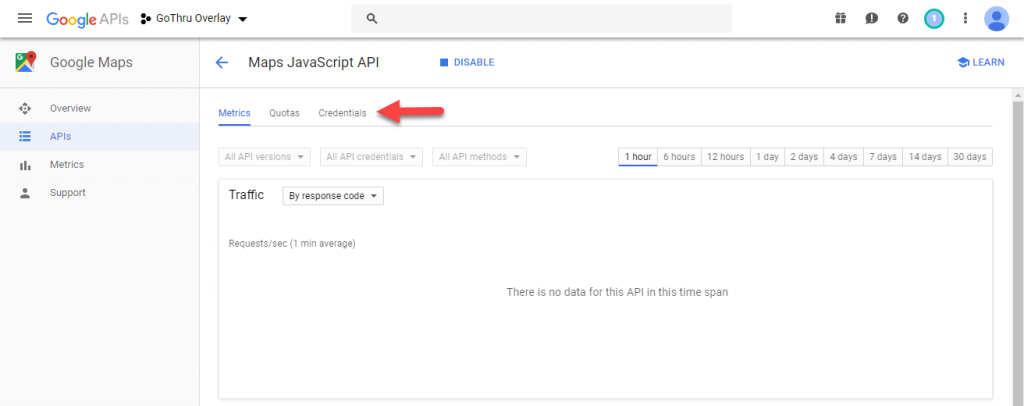
Task: Open the user account avatar
Action: (x=997, y=19)
